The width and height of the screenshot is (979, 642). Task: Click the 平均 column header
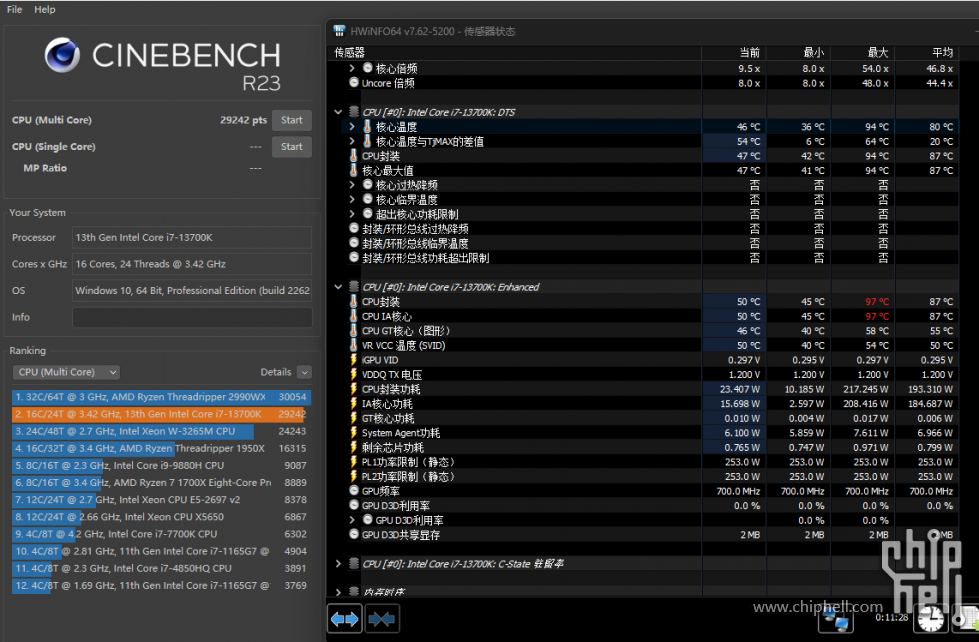[x=943, y=52]
